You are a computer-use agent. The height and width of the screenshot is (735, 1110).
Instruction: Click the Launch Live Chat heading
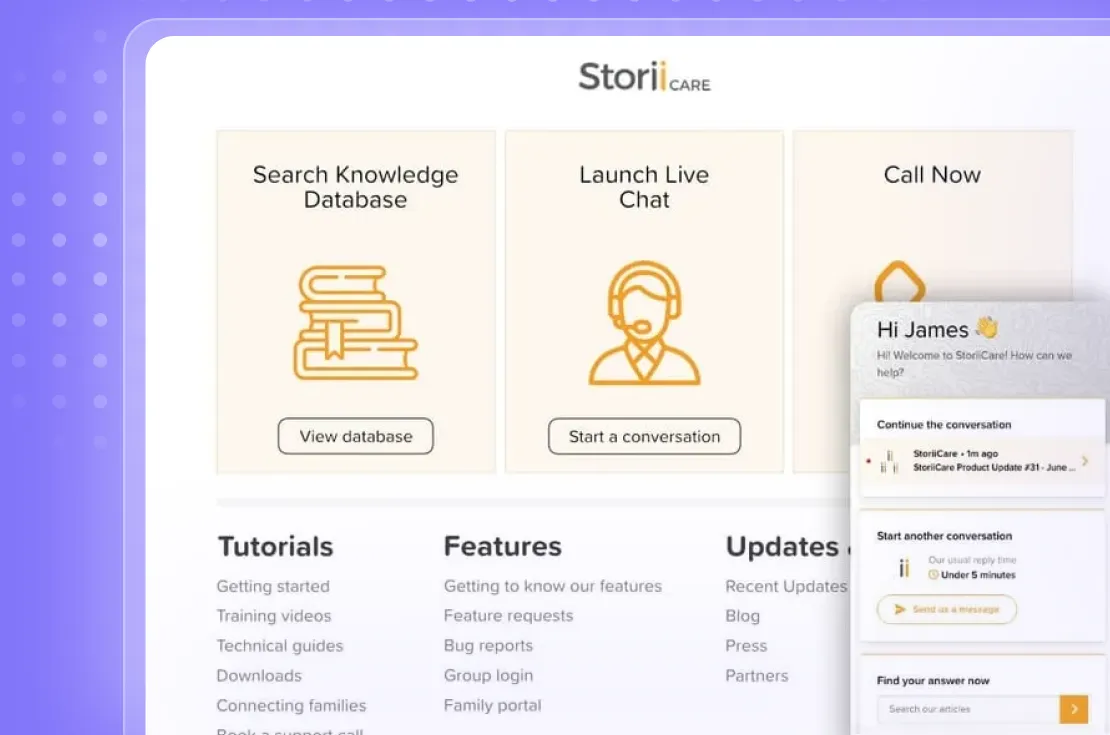pos(644,187)
